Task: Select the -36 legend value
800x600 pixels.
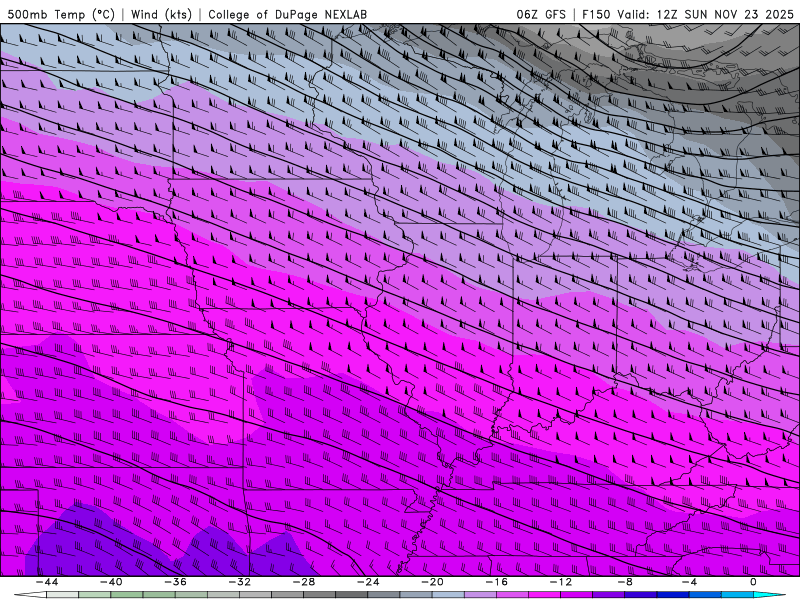Action: pyautogui.click(x=176, y=582)
